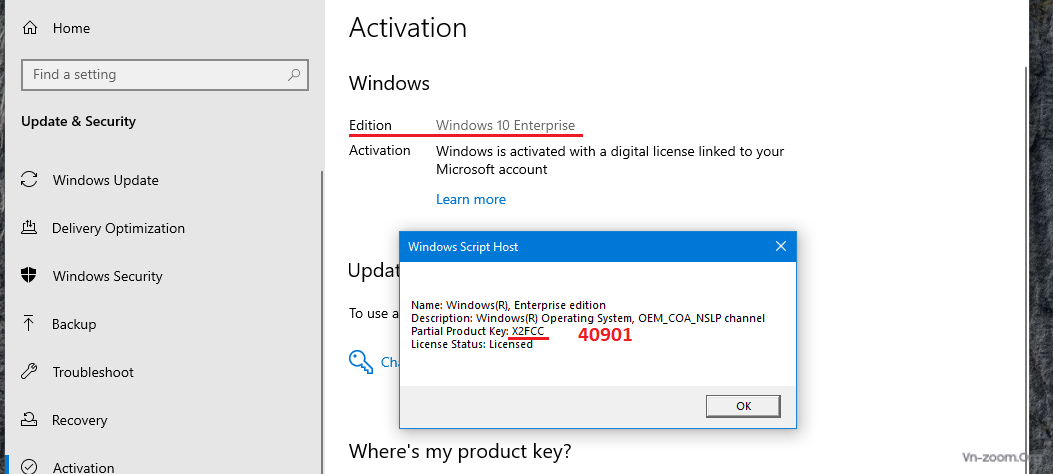Click the Delivery Optimization icon

29,228
